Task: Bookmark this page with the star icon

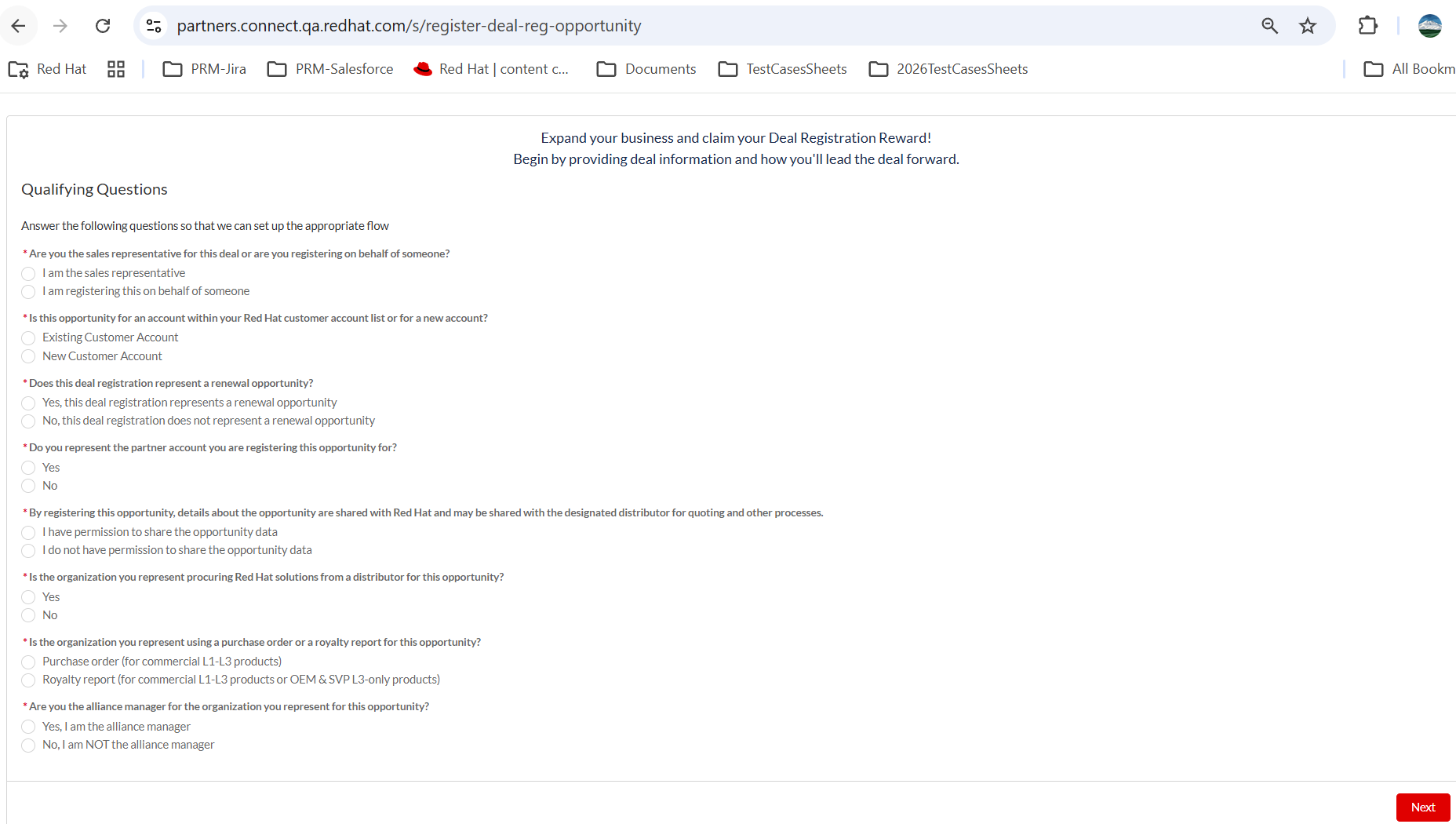Action: click(x=1308, y=26)
